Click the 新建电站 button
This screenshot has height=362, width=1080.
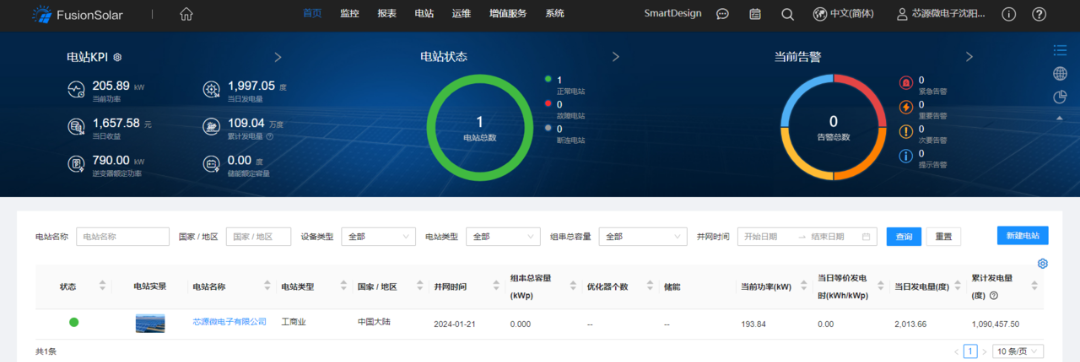tap(1023, 235)
